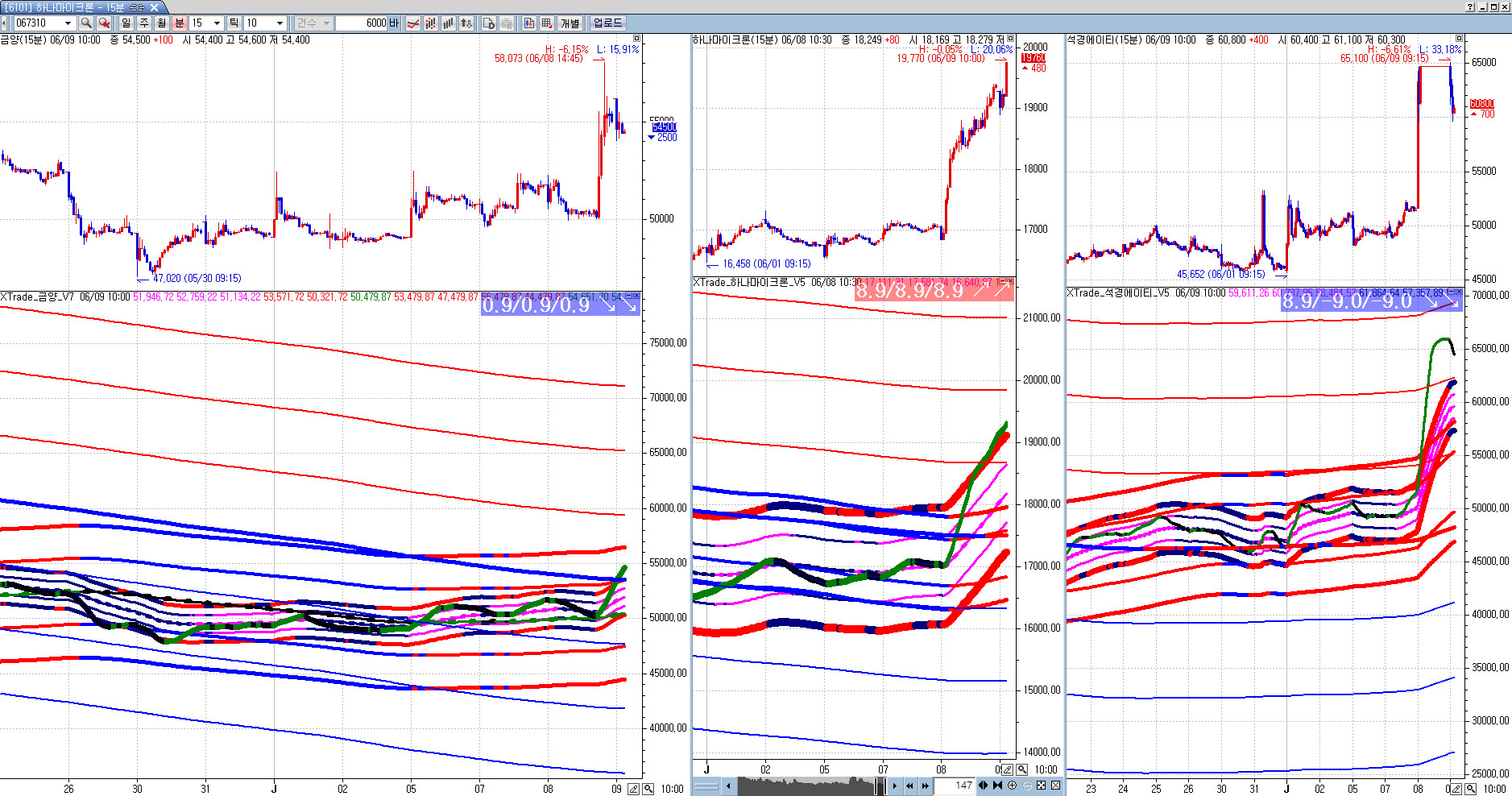The height and width of the screenshot is (796, 1512).
Task: Click the magnifier with red arrow icon
Action: pyautogui.click(x=104, y=23)
